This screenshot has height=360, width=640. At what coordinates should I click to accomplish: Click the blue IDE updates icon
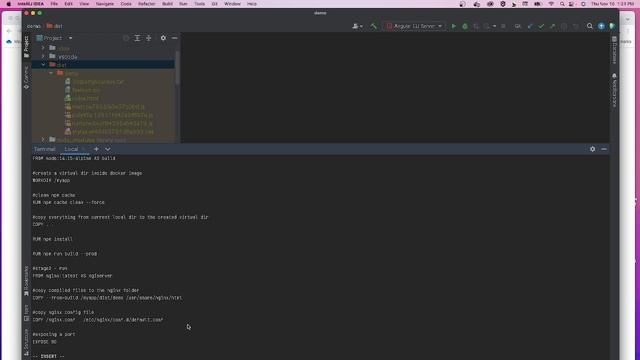click(x=601, y=26)
